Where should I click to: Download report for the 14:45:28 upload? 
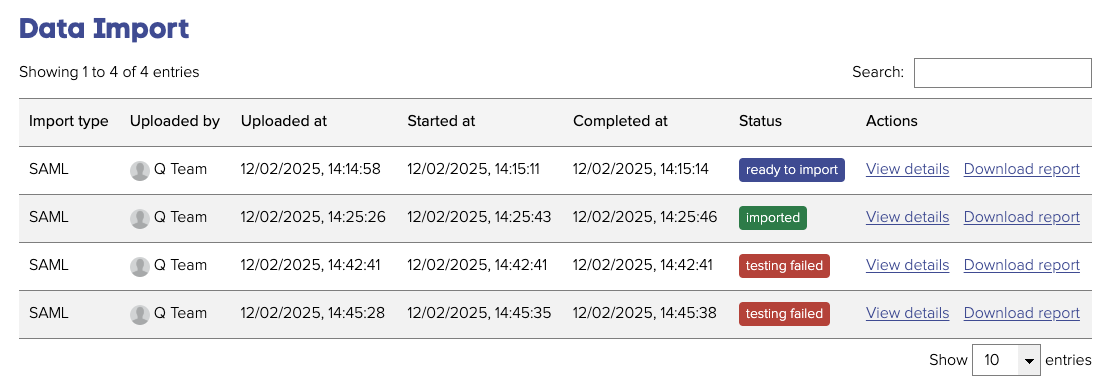(x=1022, y=313)
